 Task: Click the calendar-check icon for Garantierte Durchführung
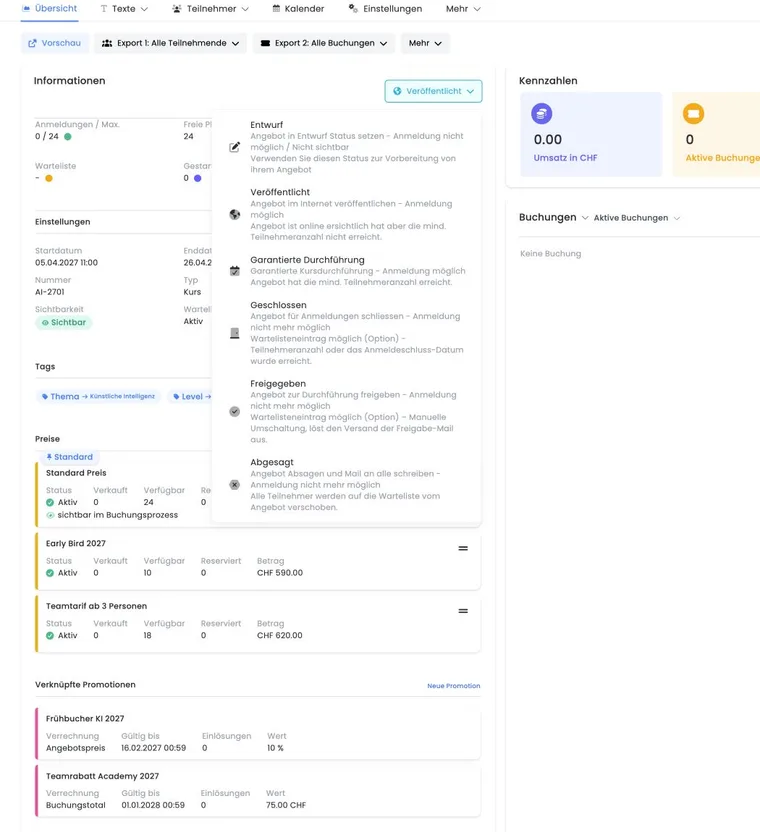coord(235,271)
